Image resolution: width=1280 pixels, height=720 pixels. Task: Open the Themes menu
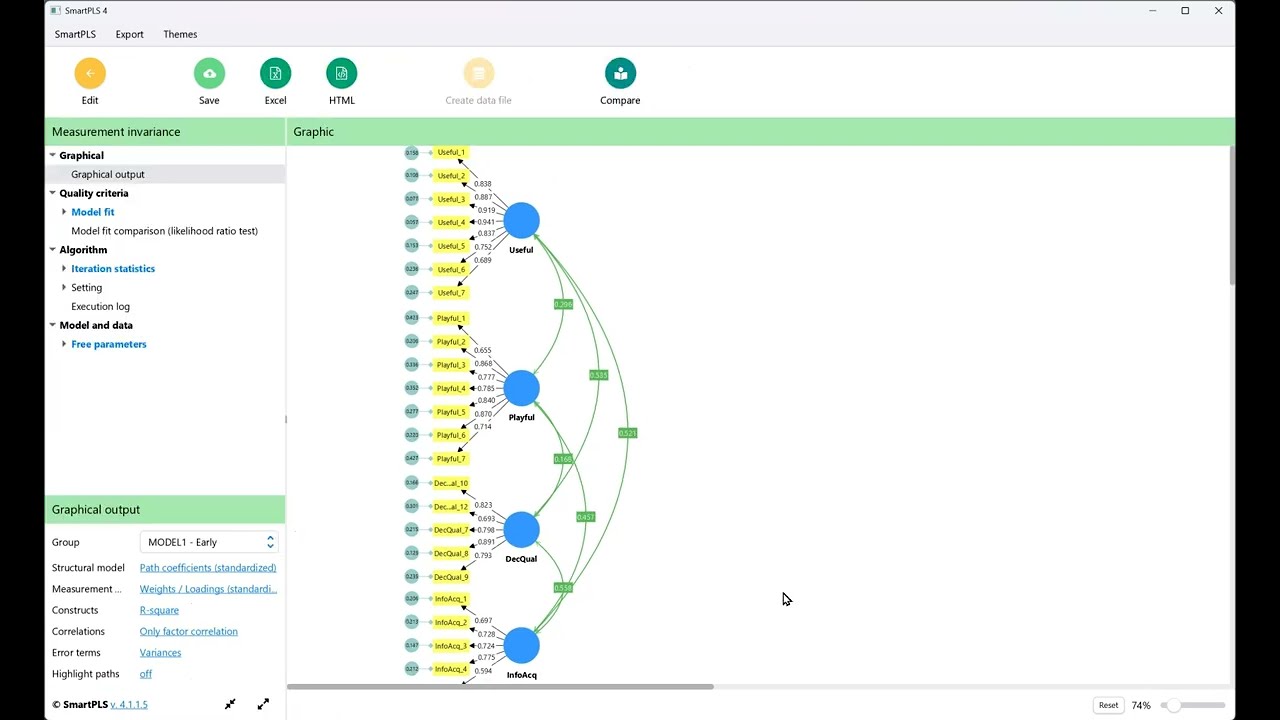click(x=180, y=34)
